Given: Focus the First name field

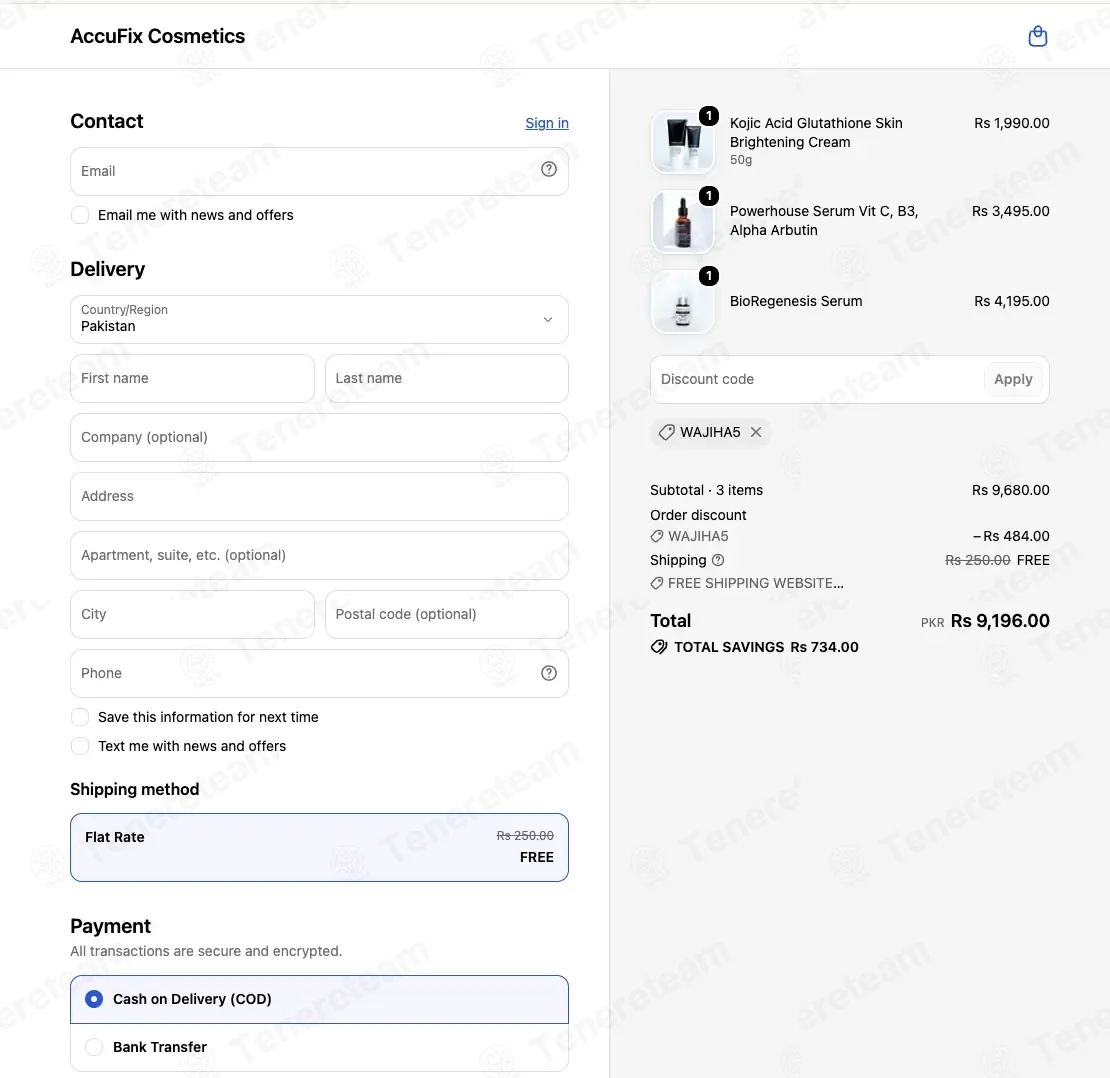Looking at the screenshot, I should (193, 379).
